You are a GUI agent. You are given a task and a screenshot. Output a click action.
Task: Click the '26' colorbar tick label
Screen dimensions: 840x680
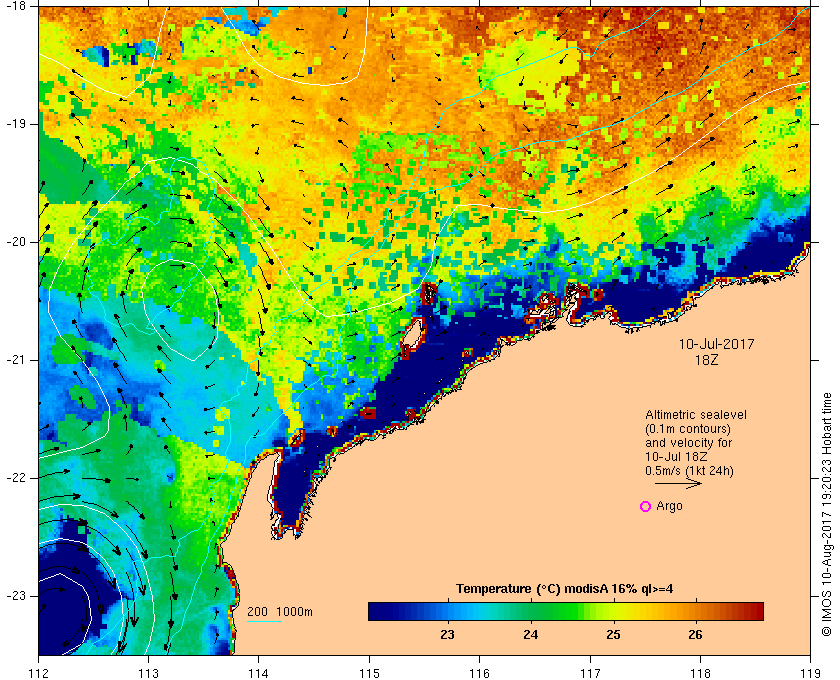click(x=695, y=635)
